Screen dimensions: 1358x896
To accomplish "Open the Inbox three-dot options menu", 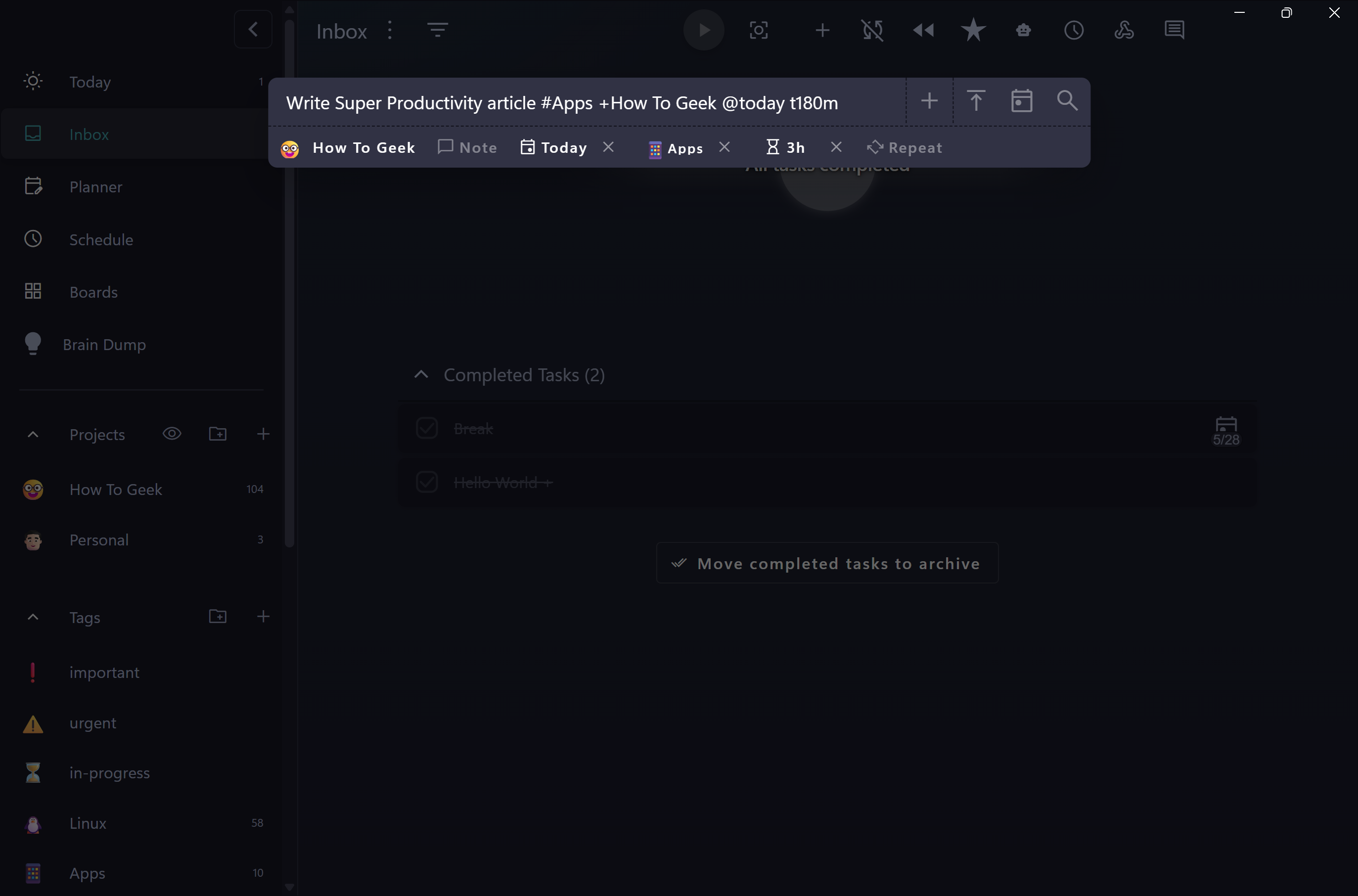I will coord(390,30).
